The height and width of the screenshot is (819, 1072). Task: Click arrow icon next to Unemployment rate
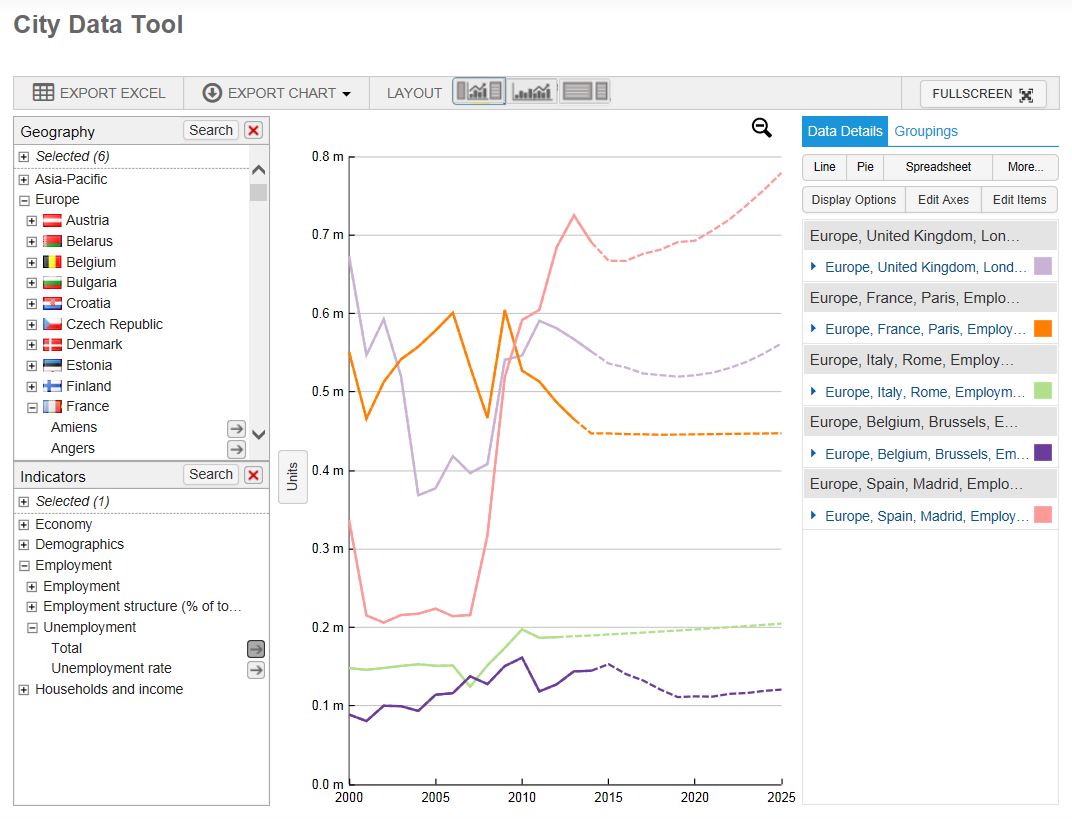pyautogui.click(x=256, y=669)
